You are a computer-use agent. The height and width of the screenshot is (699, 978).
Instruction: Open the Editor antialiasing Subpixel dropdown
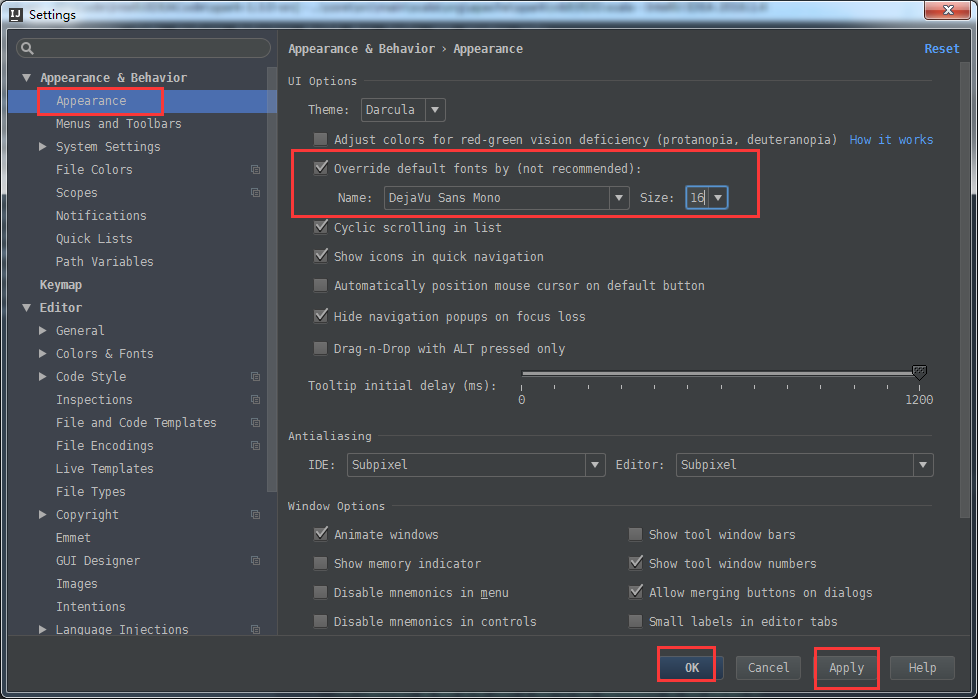[x=805, y=465]
